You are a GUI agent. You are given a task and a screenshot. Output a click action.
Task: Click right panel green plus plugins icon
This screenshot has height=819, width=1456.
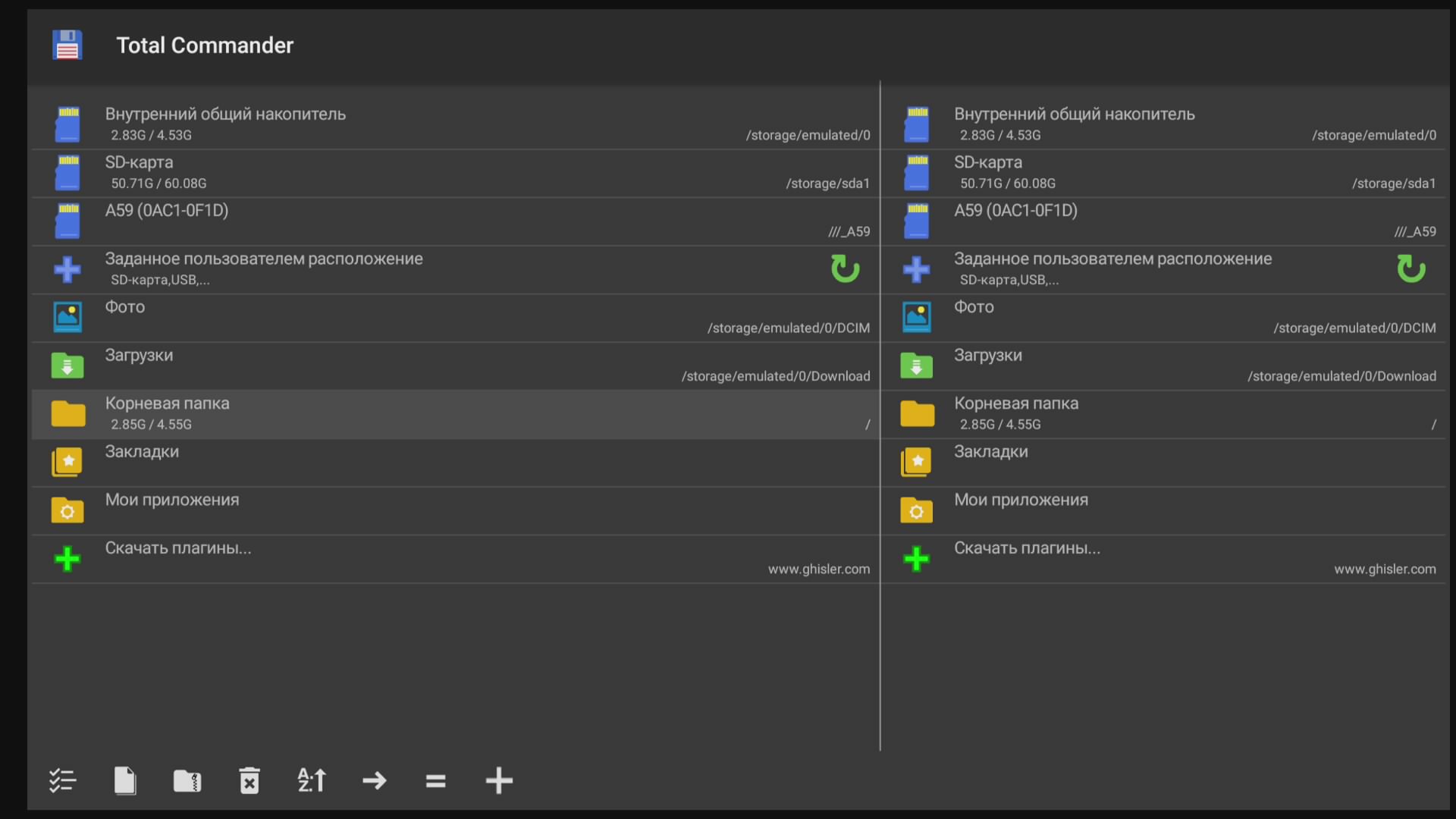(917, 559)
